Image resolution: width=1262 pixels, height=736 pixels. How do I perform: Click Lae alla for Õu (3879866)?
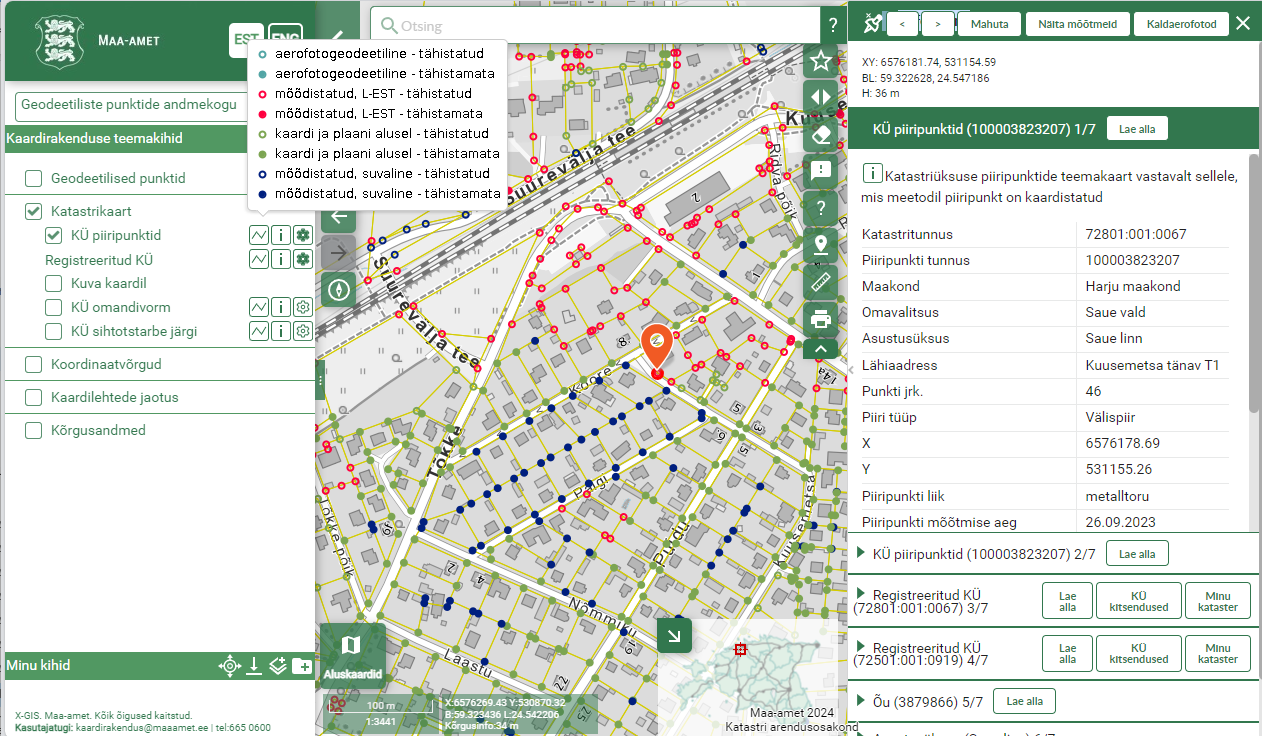(x=1026, y=700)
